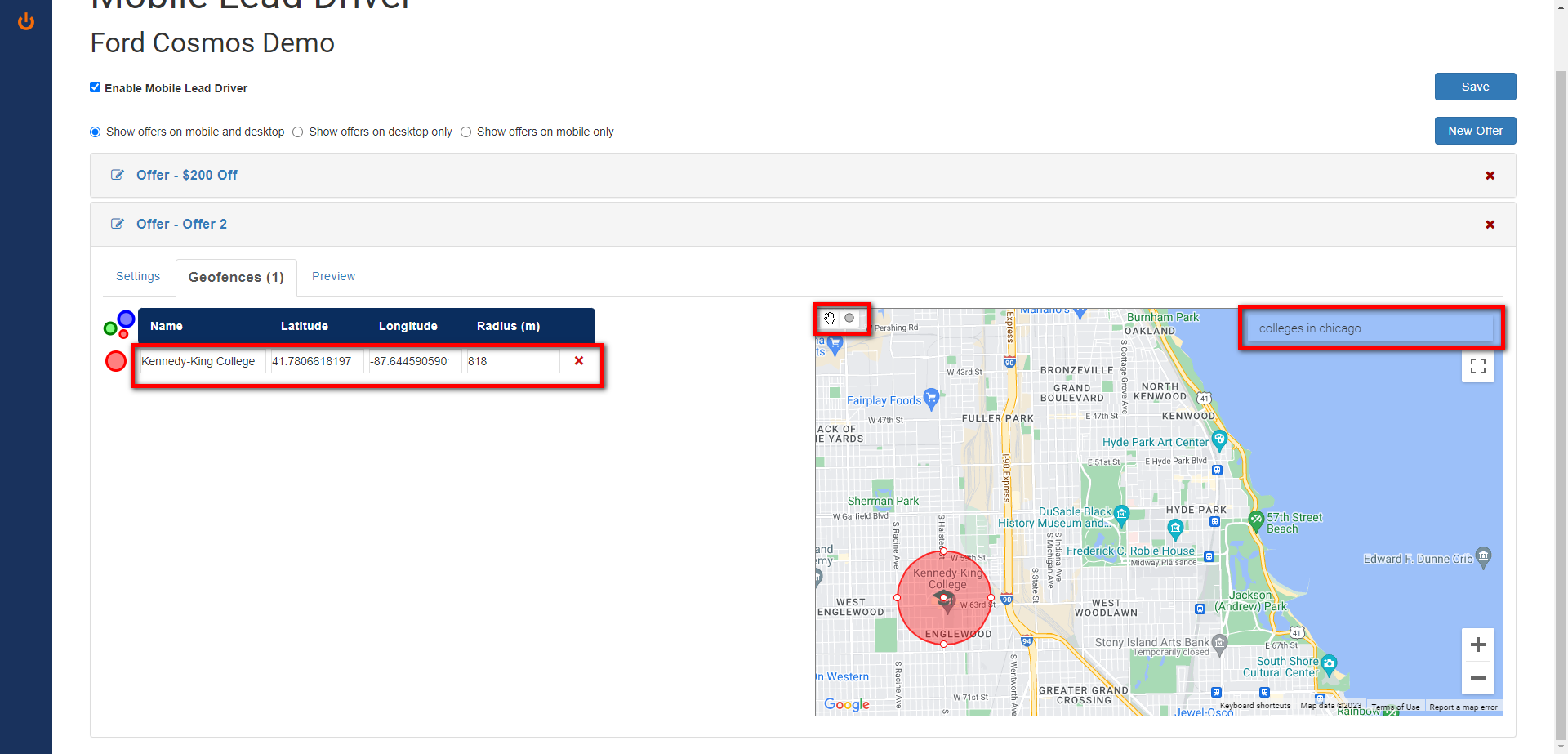Screen dimensions: 1568x754
Task: Open the Preview tab
Action: [333, 276]
